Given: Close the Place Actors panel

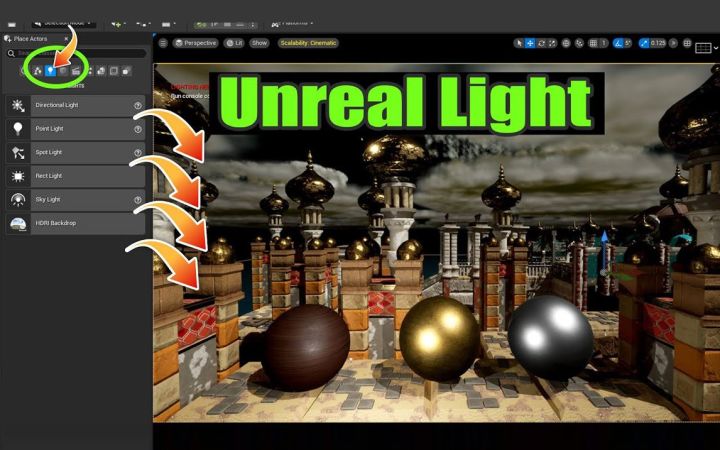Looking at the screenshot, I should [66, 39].
